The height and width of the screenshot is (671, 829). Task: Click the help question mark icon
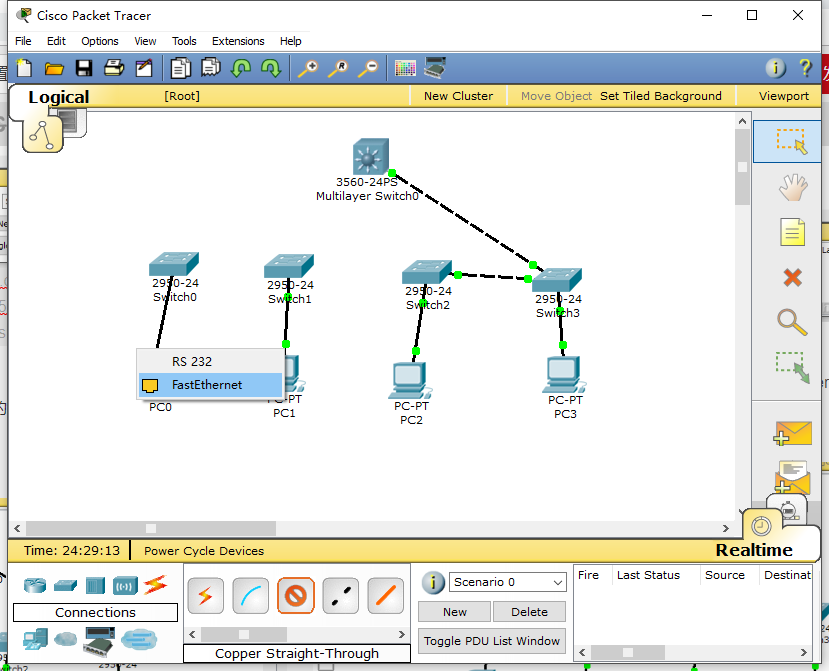click(805, 68)
